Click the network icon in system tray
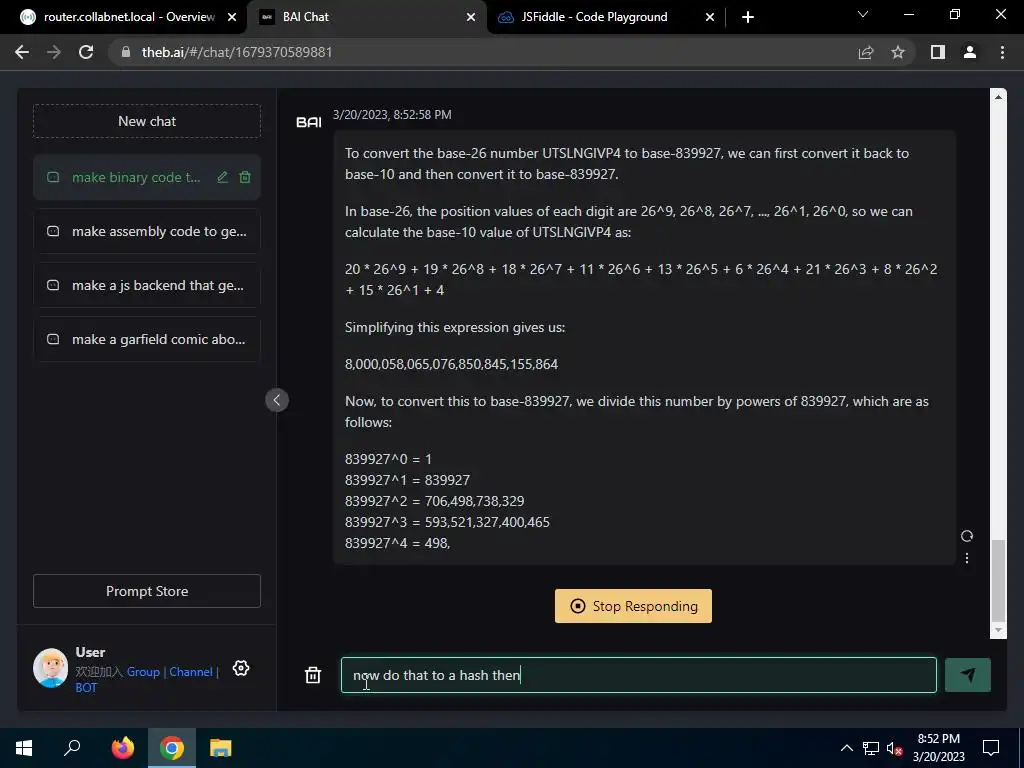This screenshot has width=1024, height=768. click(x=871, y=748)
